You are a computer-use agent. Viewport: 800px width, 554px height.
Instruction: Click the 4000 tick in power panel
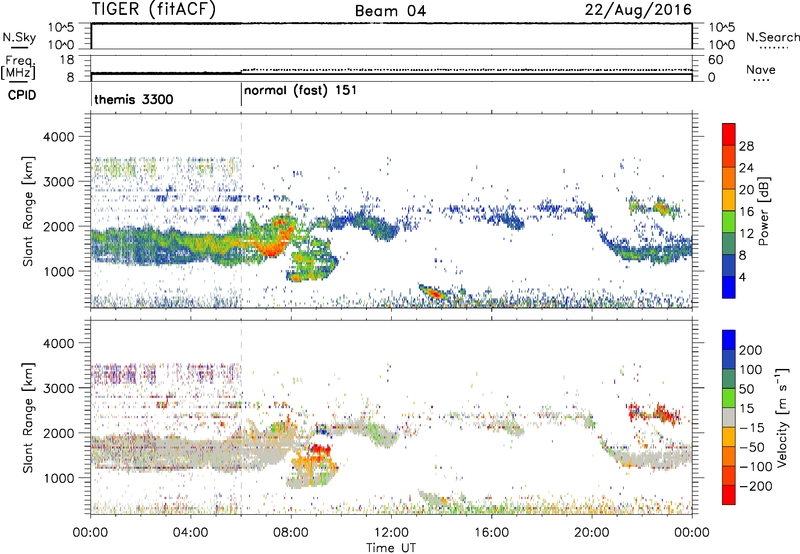pos(59,137)
